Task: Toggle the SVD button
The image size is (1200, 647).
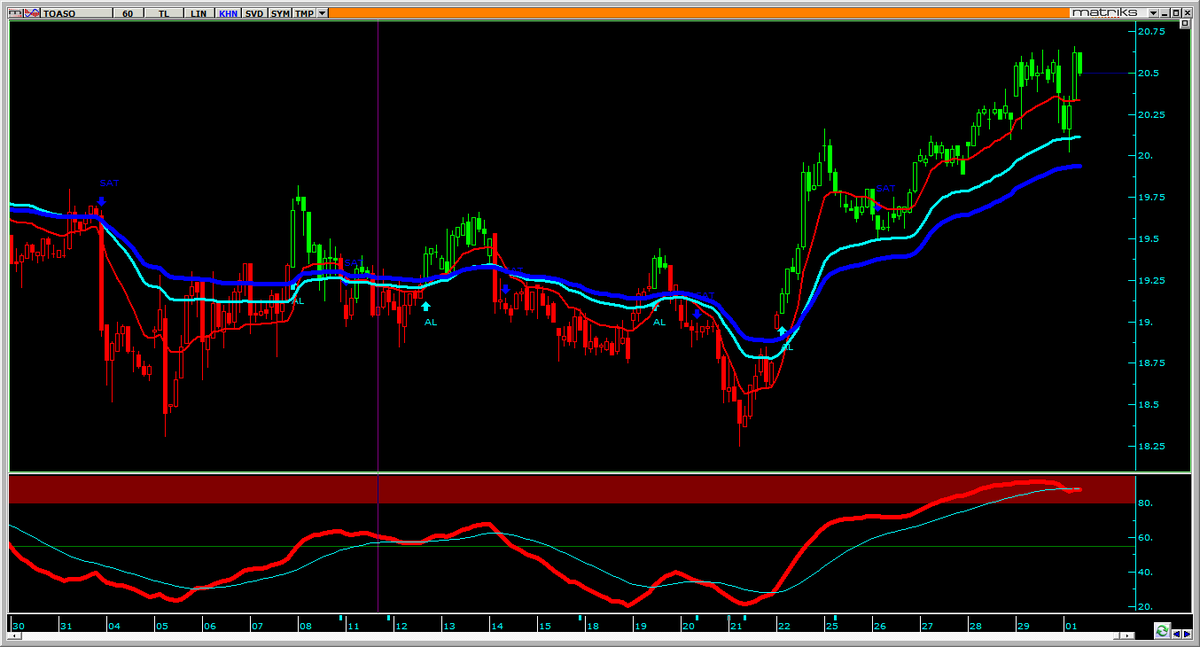Action: [254, 13]
